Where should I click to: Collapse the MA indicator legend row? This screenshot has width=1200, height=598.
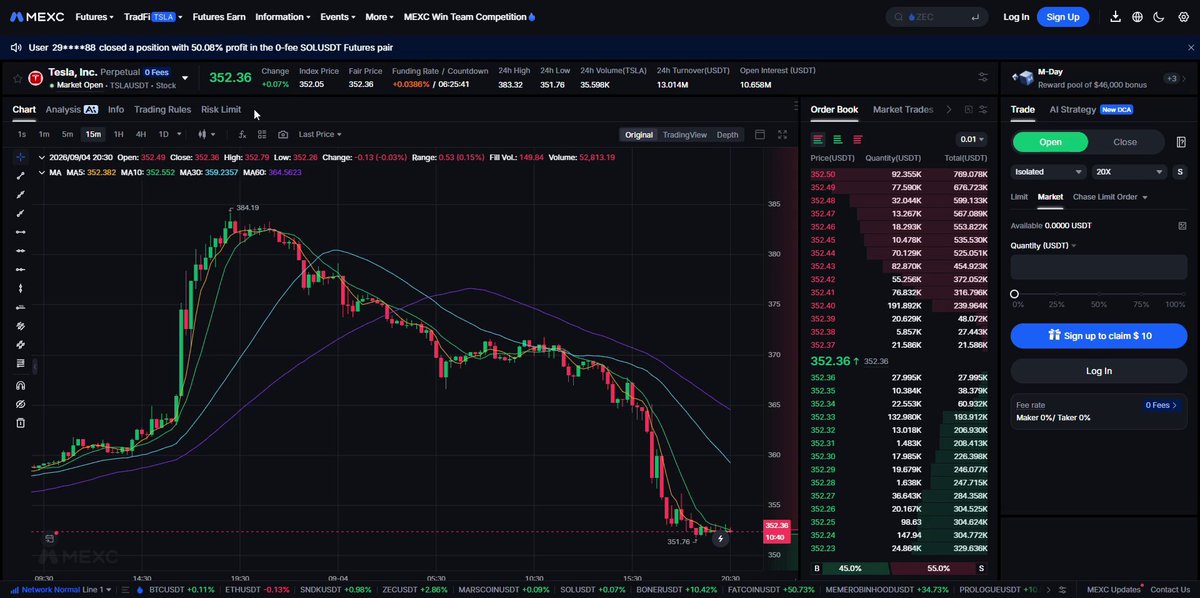[x=41, y=172]
